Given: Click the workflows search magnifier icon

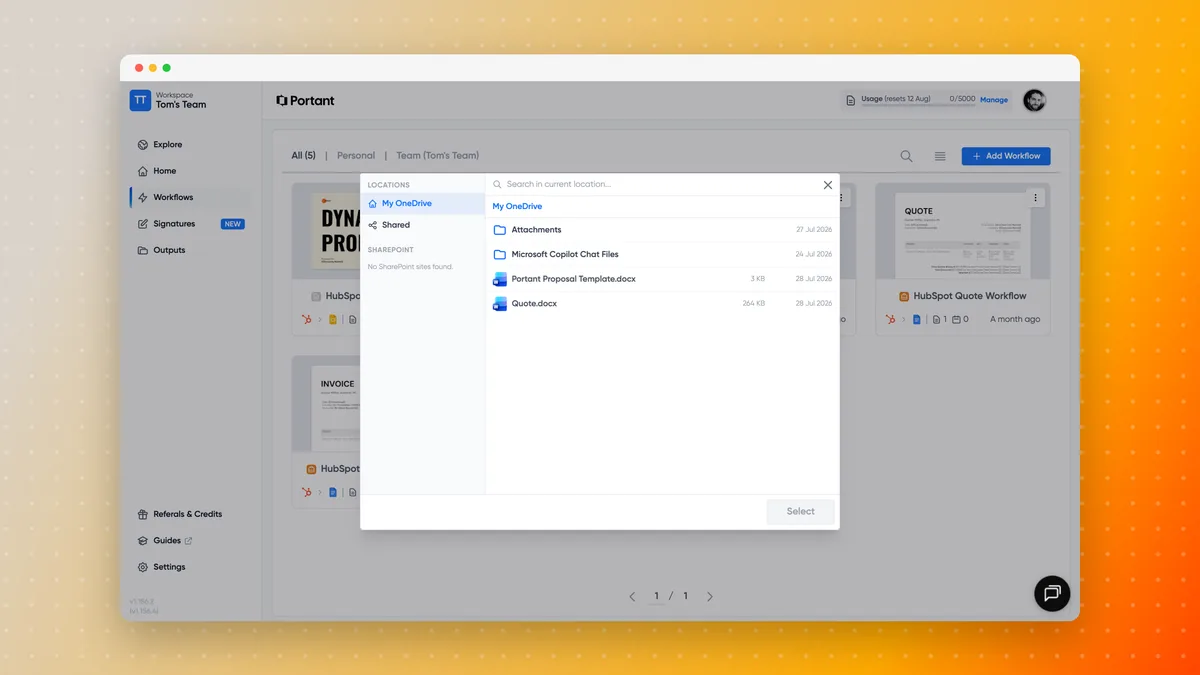Looking at the screenshot, I should 906,156.
